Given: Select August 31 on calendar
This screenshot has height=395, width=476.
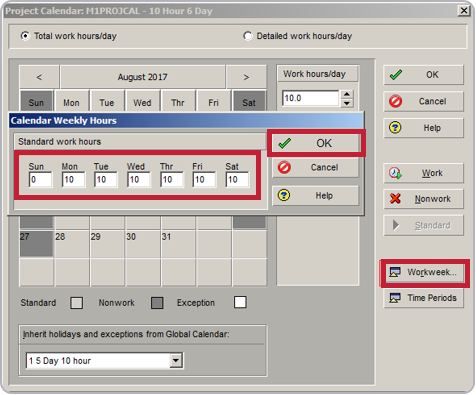Looking at the screenshot, I should (x=178, y=244).
